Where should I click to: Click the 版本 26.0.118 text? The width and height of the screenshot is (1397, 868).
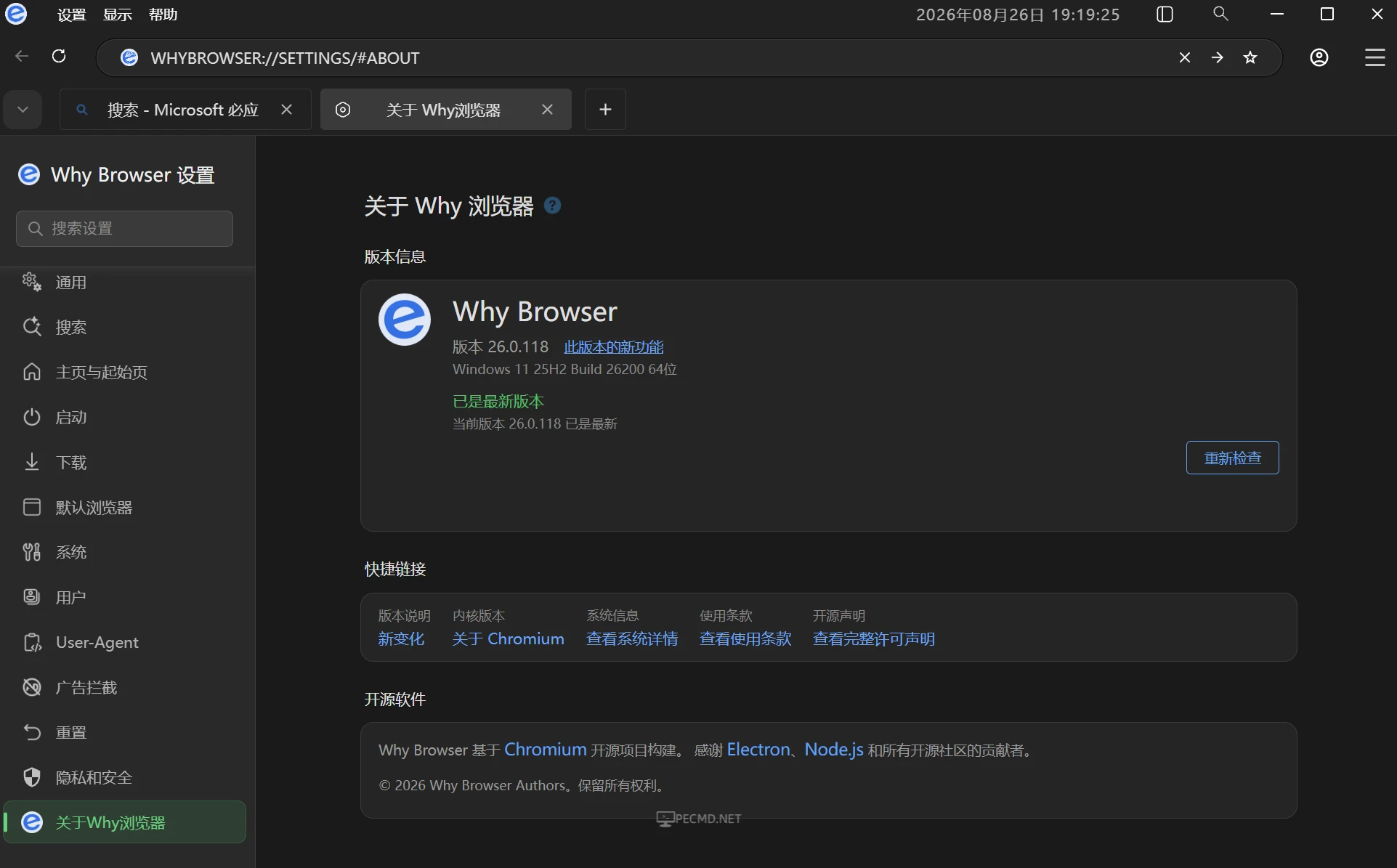coord(501,347)
